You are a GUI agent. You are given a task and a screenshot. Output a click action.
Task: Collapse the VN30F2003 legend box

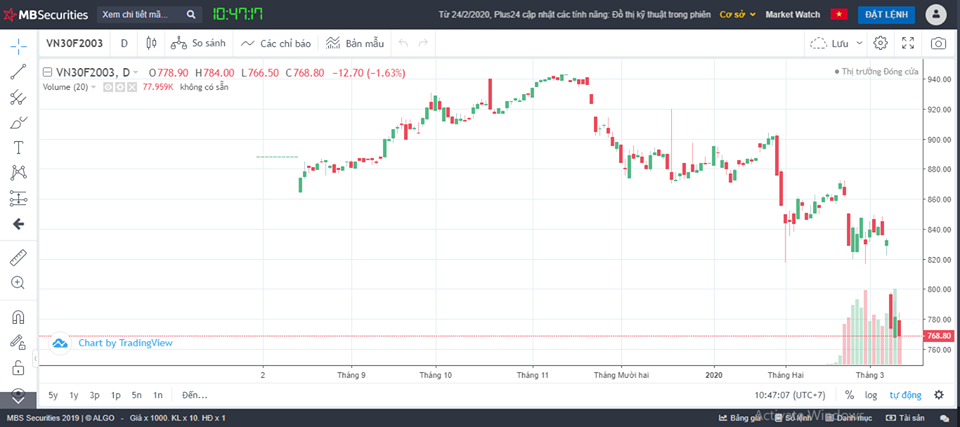46,73
